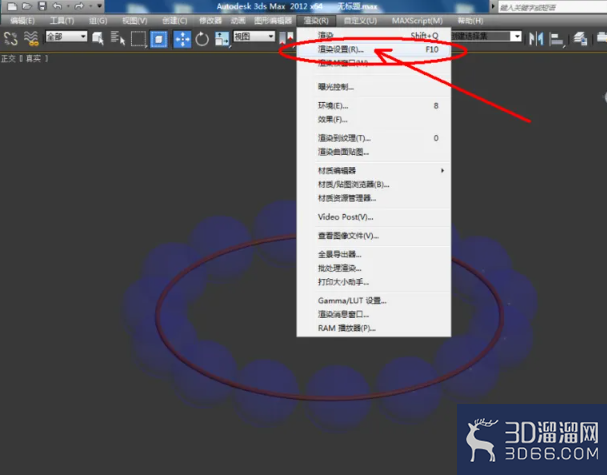607x475 pixels.
Task: Toggle the Window/Crossing selection mode
Action: pyautogui.click(x=159, y=39)
